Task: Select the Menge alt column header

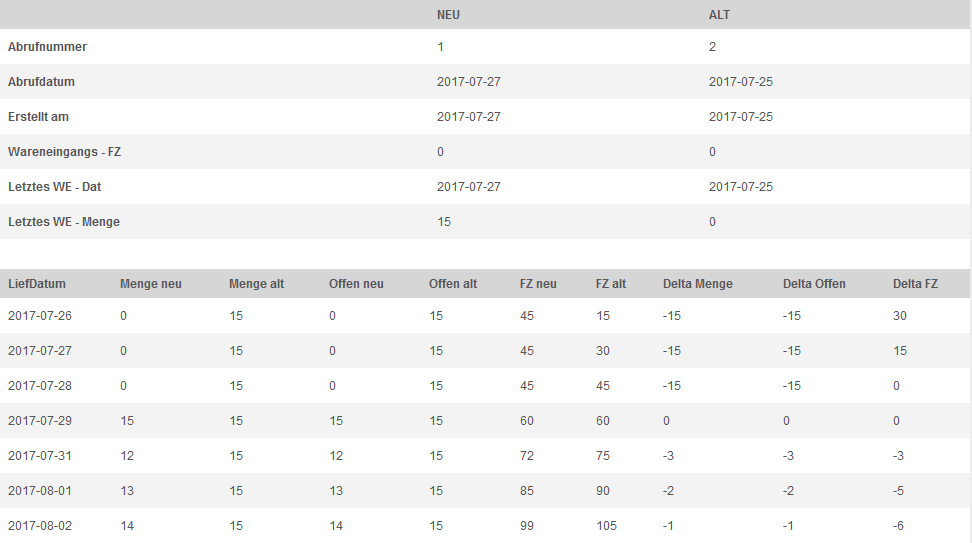Action: (x=256, y=284)
